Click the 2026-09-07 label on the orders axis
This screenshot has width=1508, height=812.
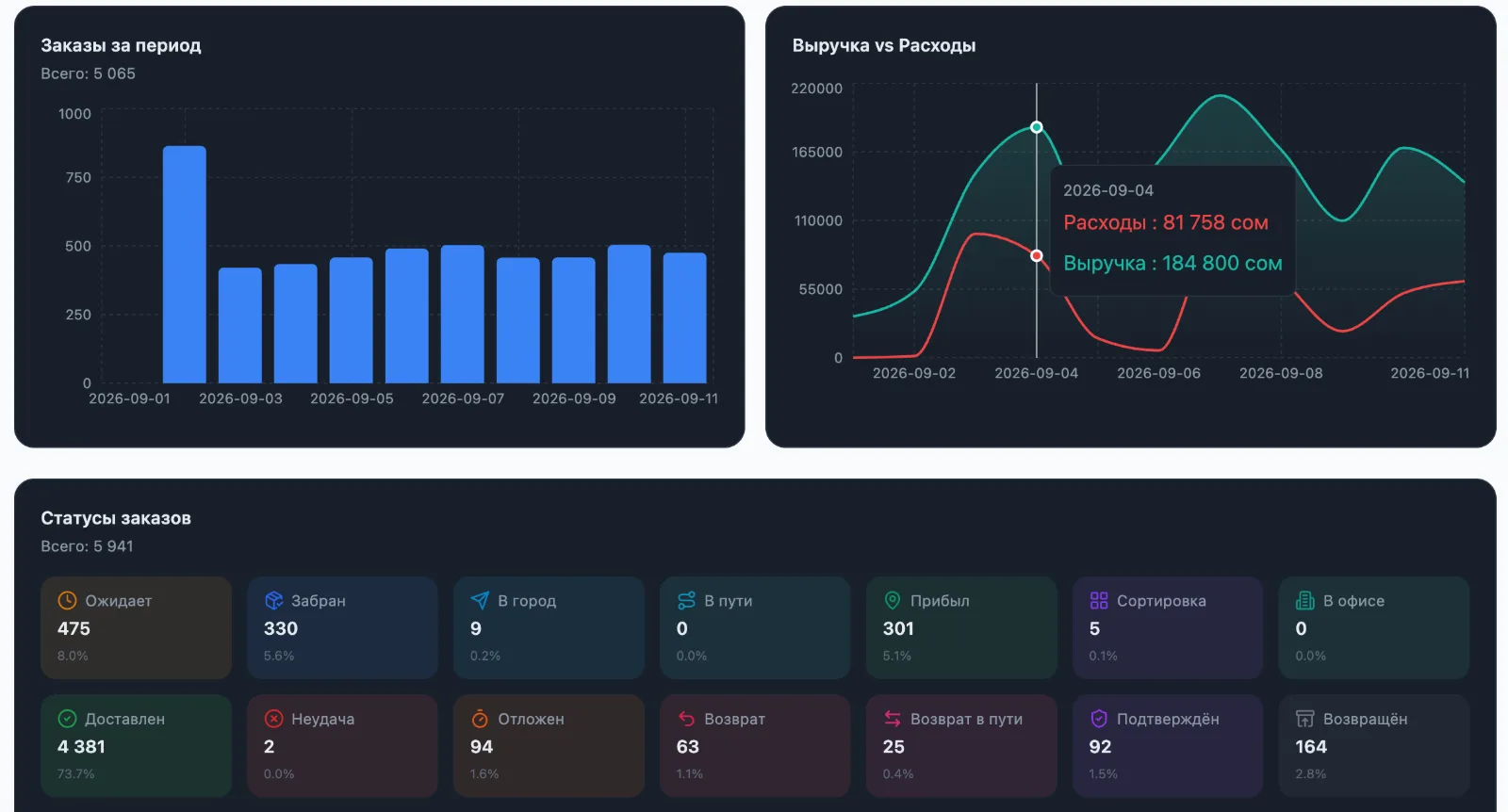(463, 398)
